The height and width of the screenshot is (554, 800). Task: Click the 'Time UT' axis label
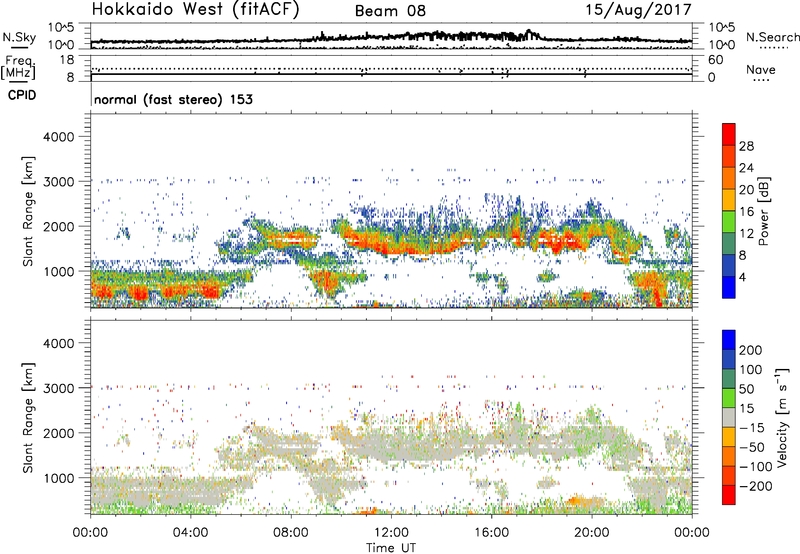(391, 548)
